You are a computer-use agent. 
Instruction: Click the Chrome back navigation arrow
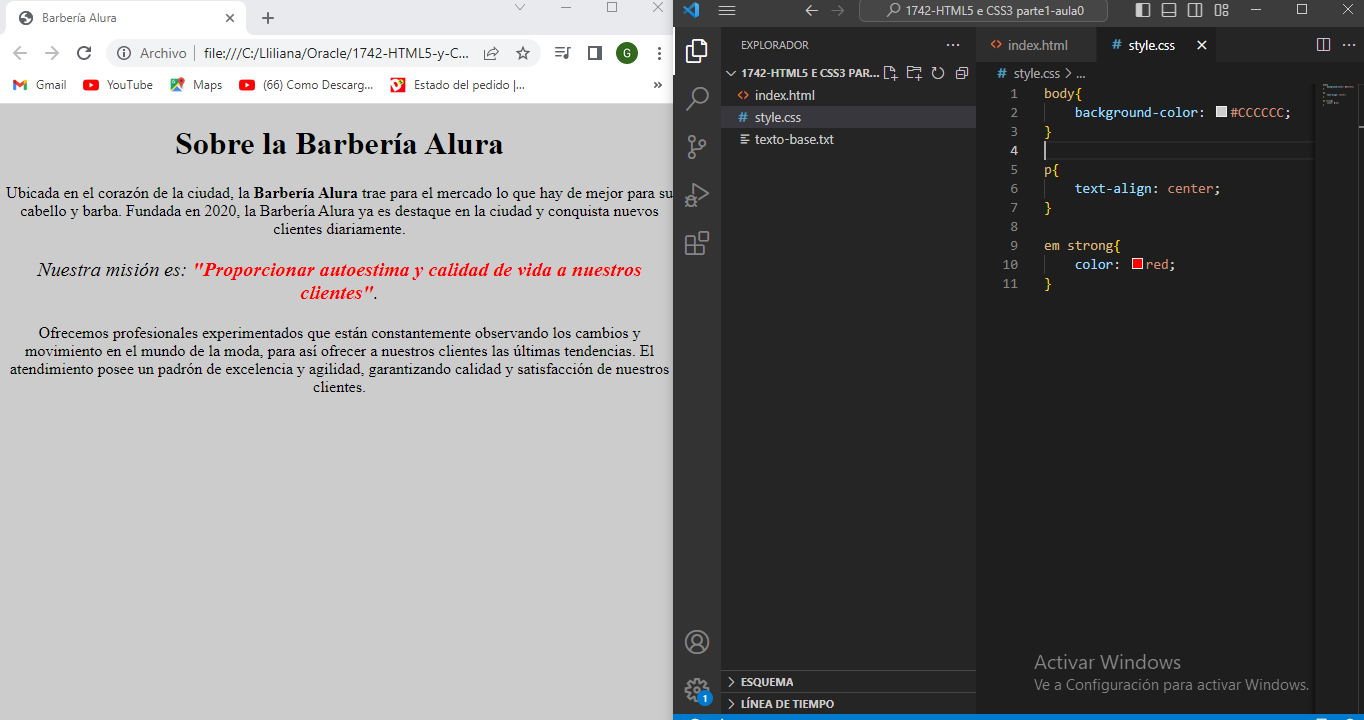tap(20, 53)
